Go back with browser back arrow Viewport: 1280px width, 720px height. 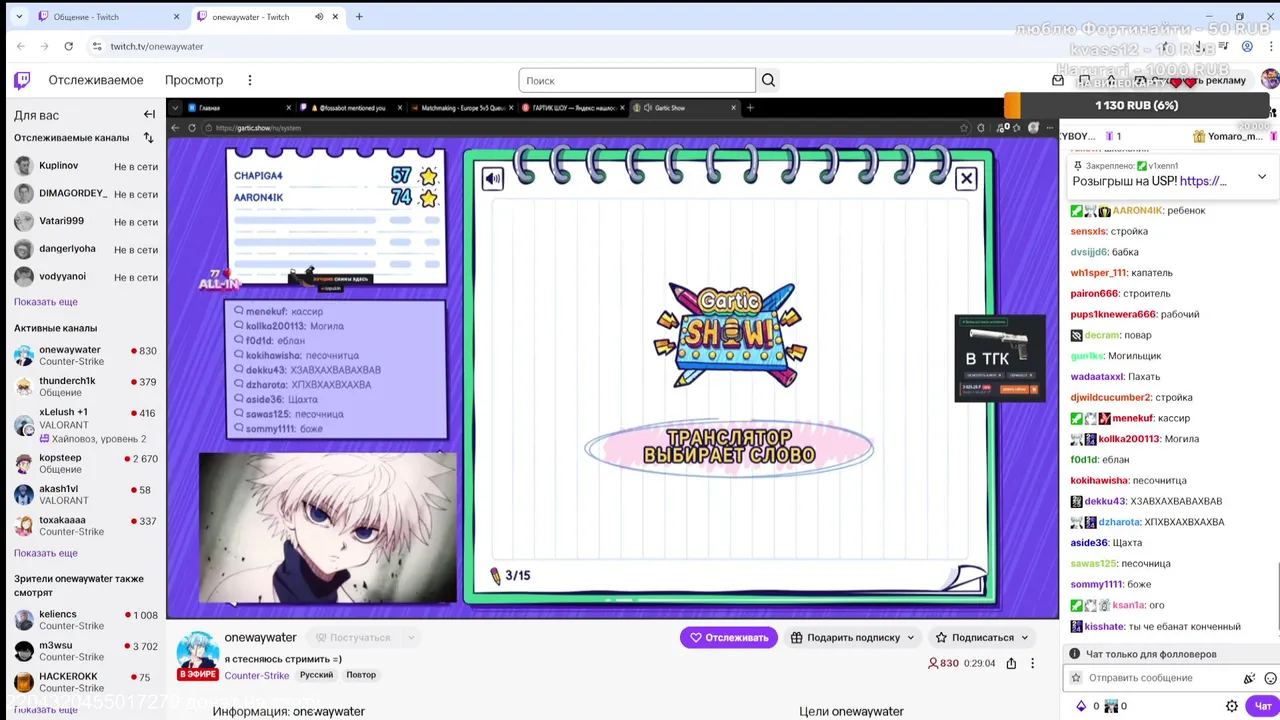[x=21, y=46]
